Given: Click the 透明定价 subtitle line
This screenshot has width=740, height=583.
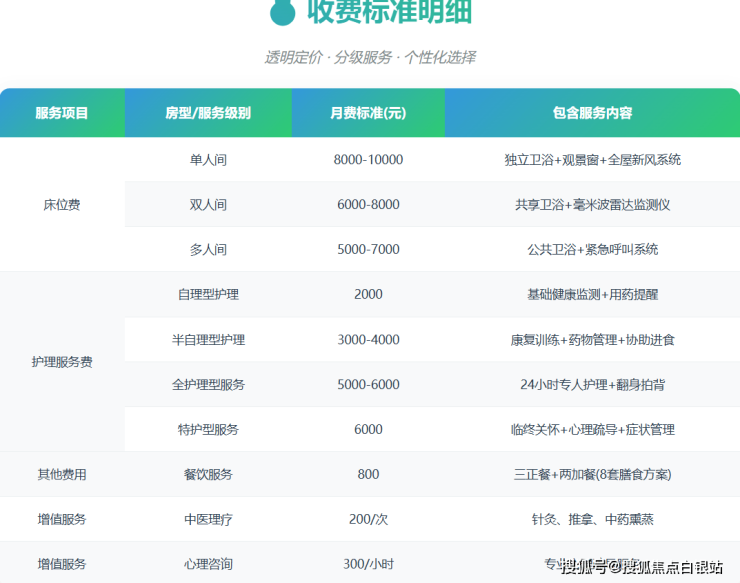Looking at the screenshot, I should [x=369, y=57].
